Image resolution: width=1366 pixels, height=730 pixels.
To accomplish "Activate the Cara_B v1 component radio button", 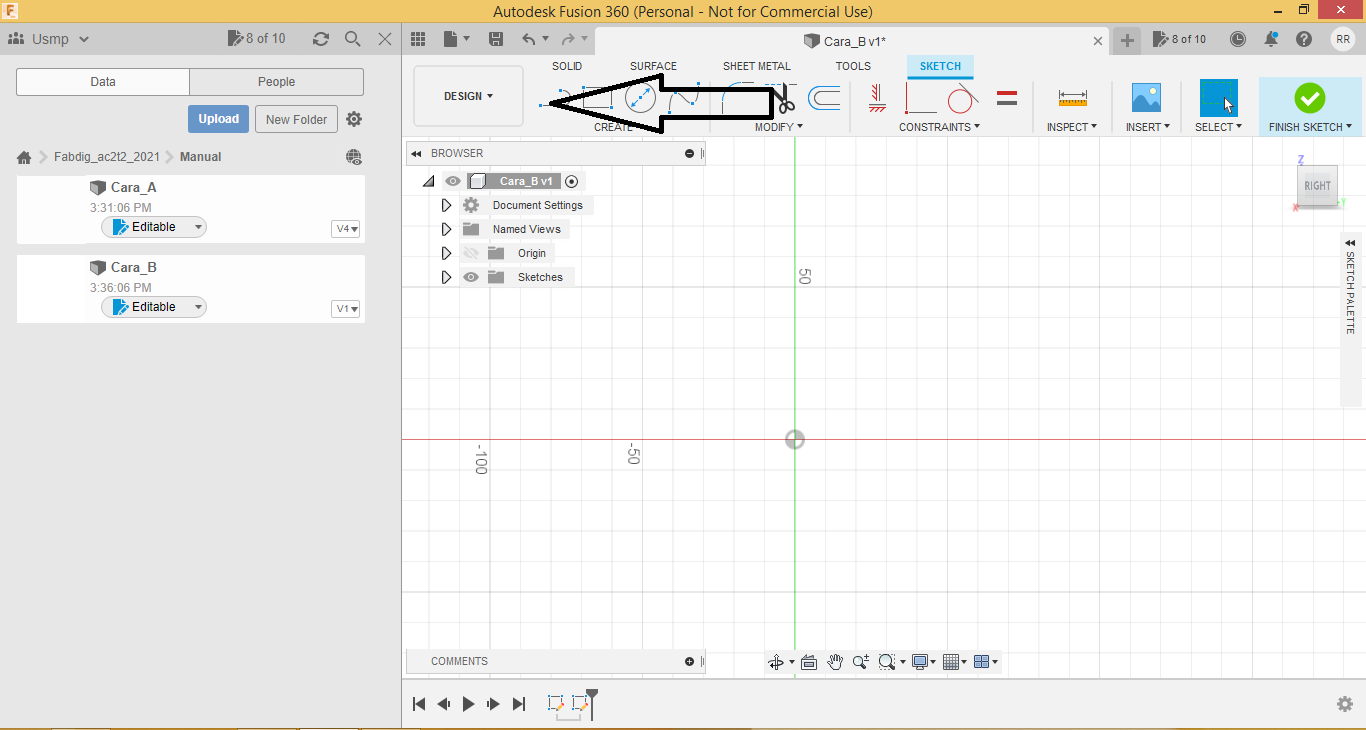I will pos(572,181).
